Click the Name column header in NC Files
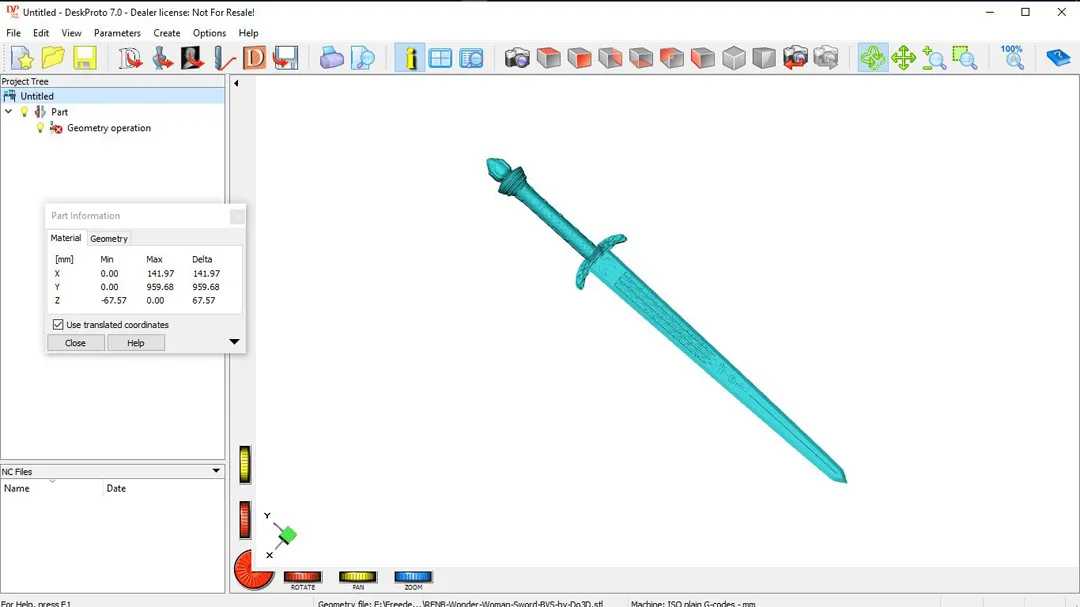Image resolution: width=1080 pixels, height=607 pixels. coord(52,488)
